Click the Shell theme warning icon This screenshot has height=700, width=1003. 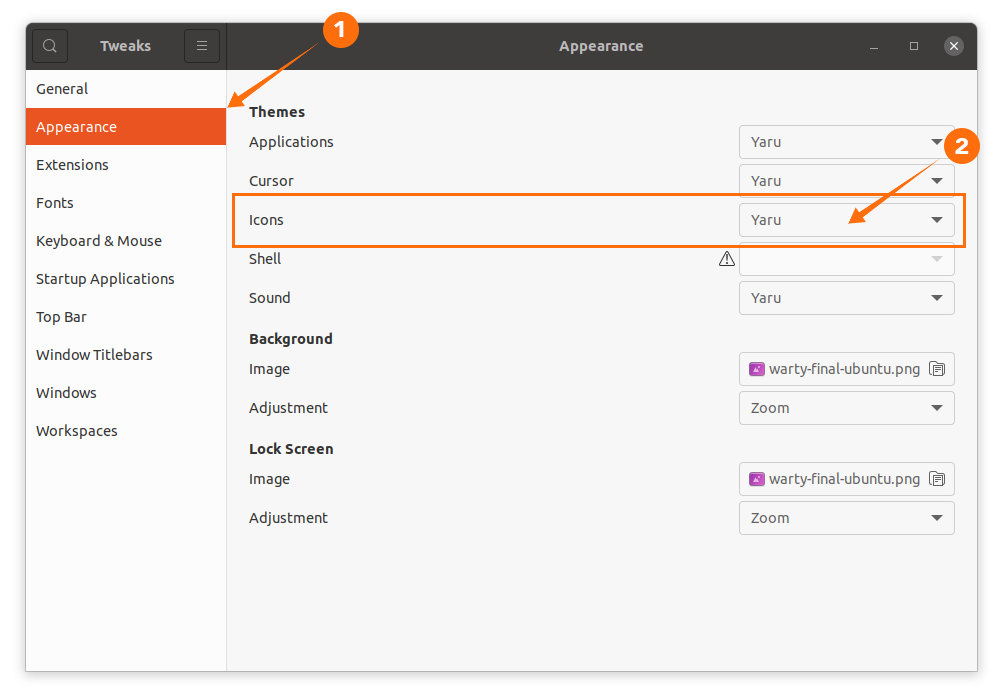[727, 259]
